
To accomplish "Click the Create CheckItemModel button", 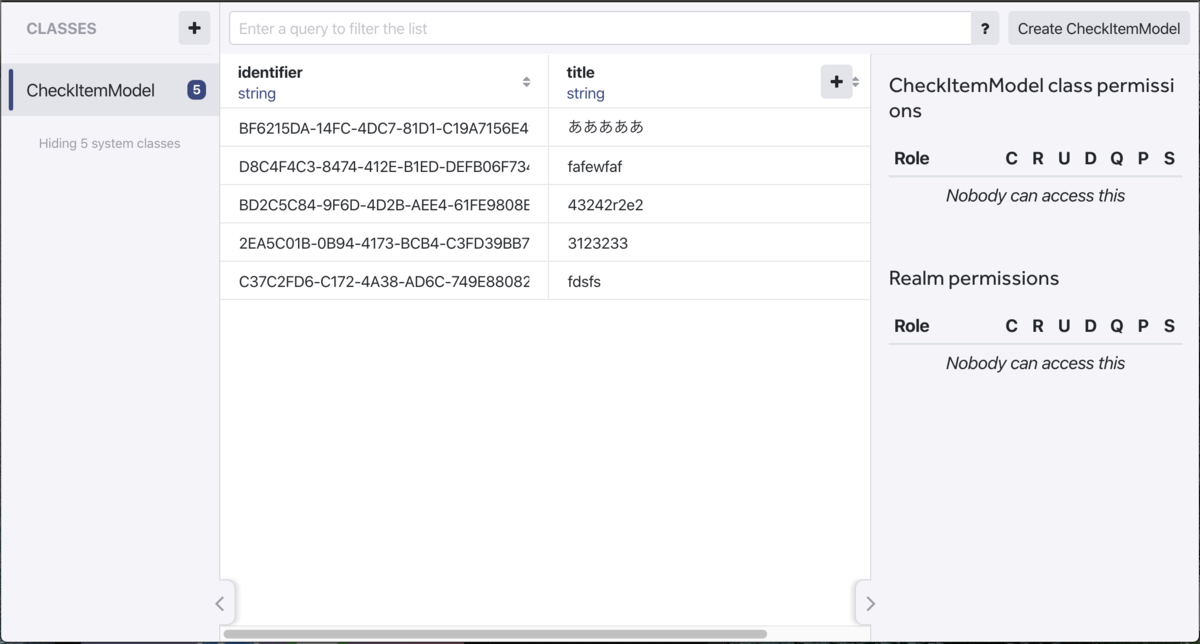I will tap(1099, 29).
